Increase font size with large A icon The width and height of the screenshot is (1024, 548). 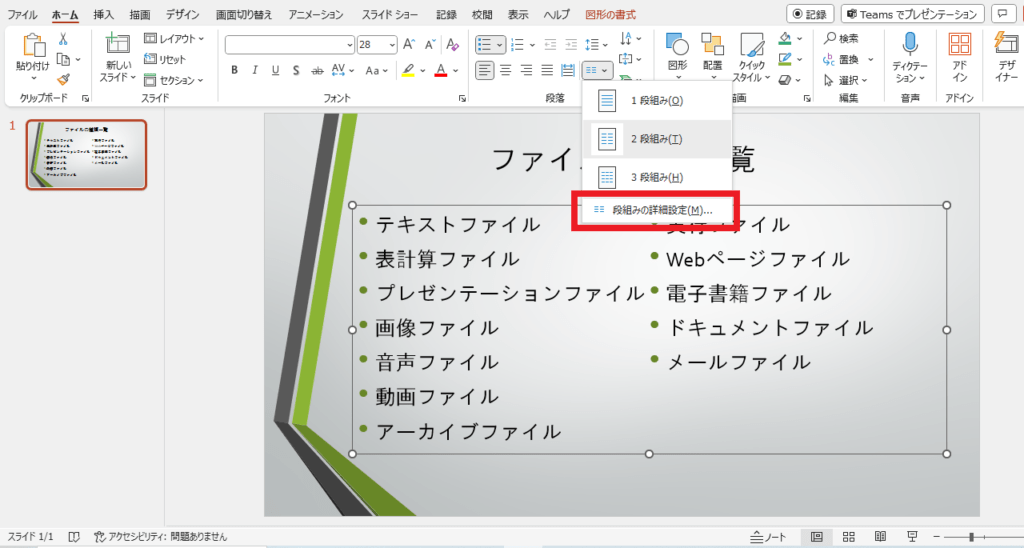pos(409,44)
